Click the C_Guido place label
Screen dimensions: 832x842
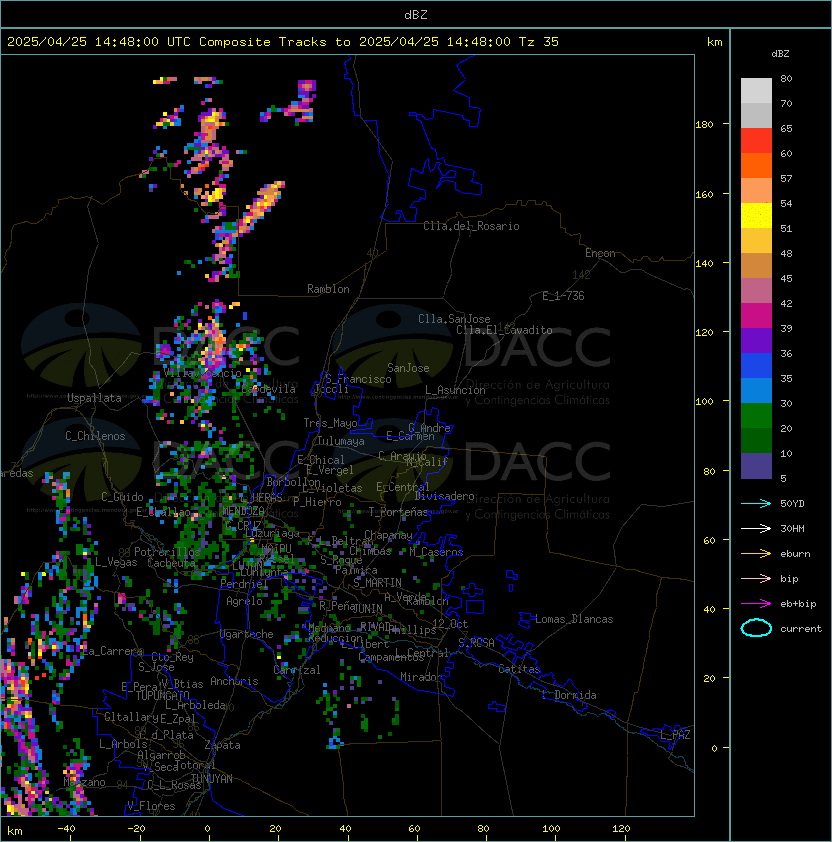click(x=122, y=497)
